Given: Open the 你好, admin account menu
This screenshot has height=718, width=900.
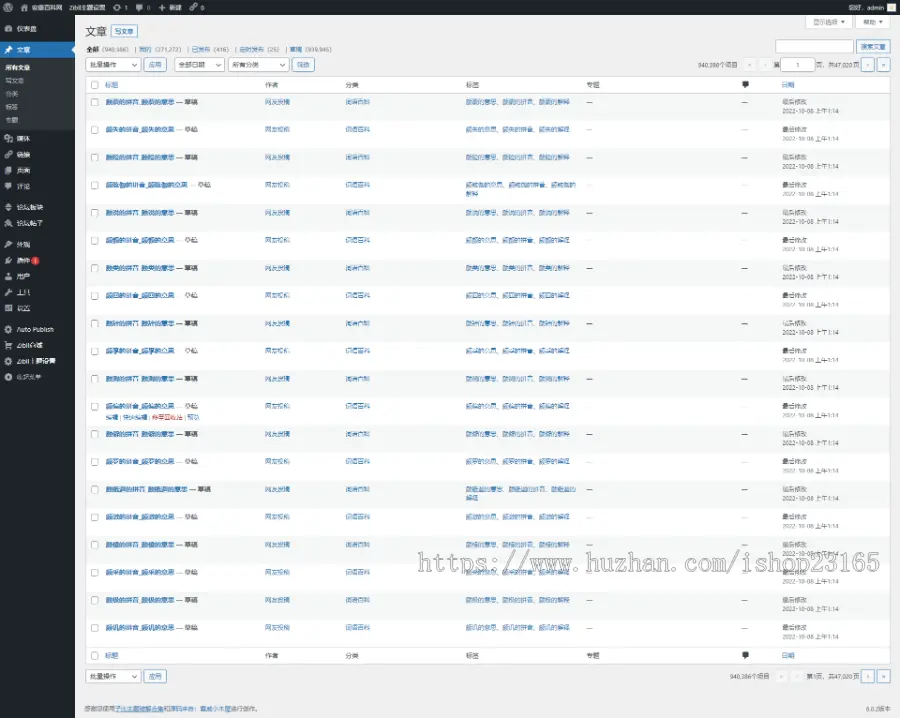Looking at the screenshot, I should click(x=872, y=7).
